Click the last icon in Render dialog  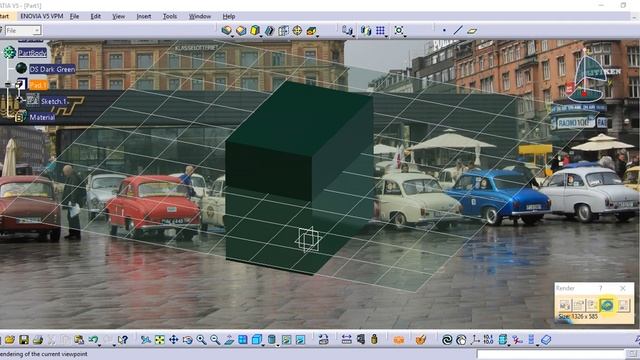(x=623, y=305)
